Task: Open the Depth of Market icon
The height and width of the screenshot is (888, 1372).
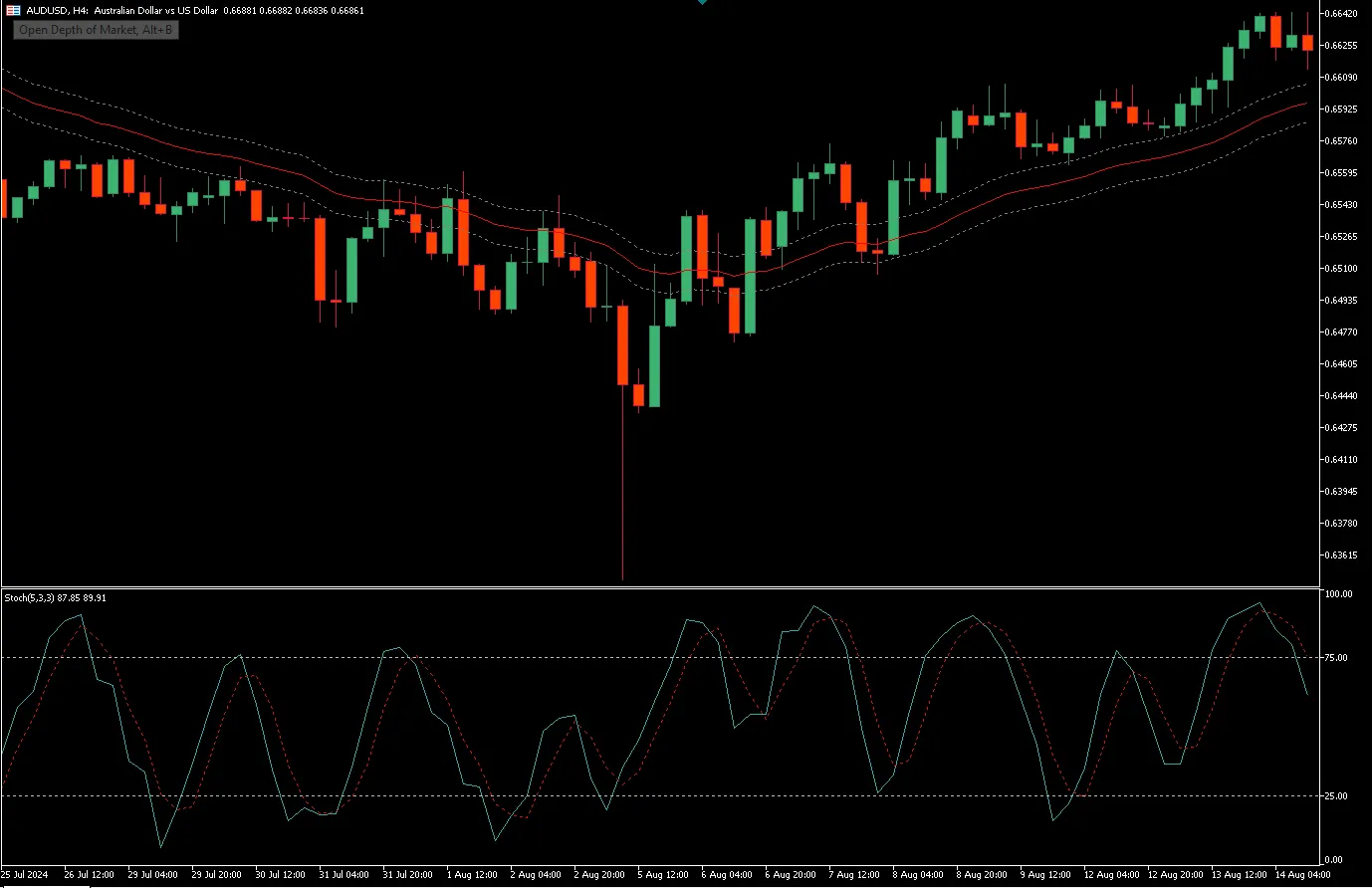Action: [11, 10]
